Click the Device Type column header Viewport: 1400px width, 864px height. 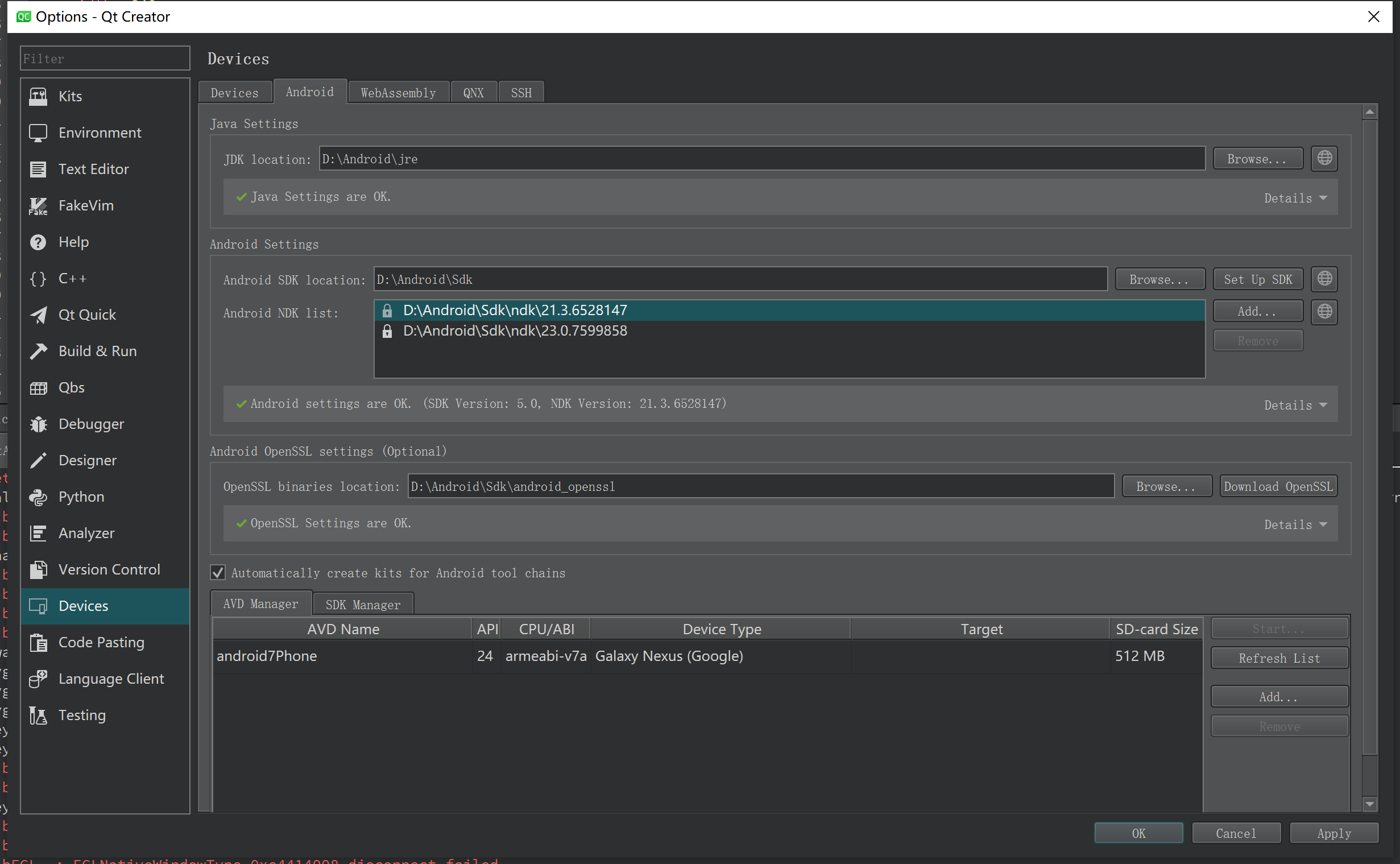722,629
